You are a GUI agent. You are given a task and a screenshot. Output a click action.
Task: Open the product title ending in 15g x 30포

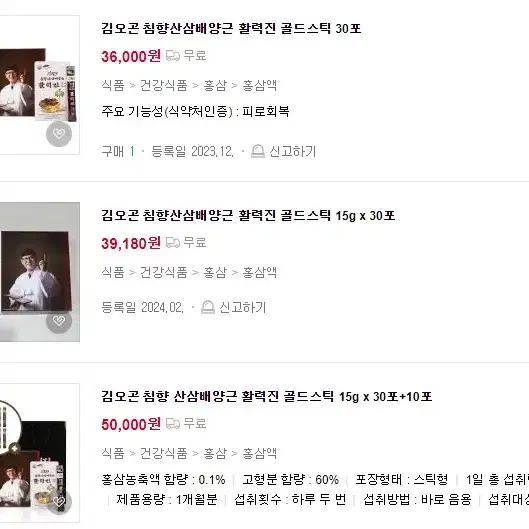tap(248, 215)
